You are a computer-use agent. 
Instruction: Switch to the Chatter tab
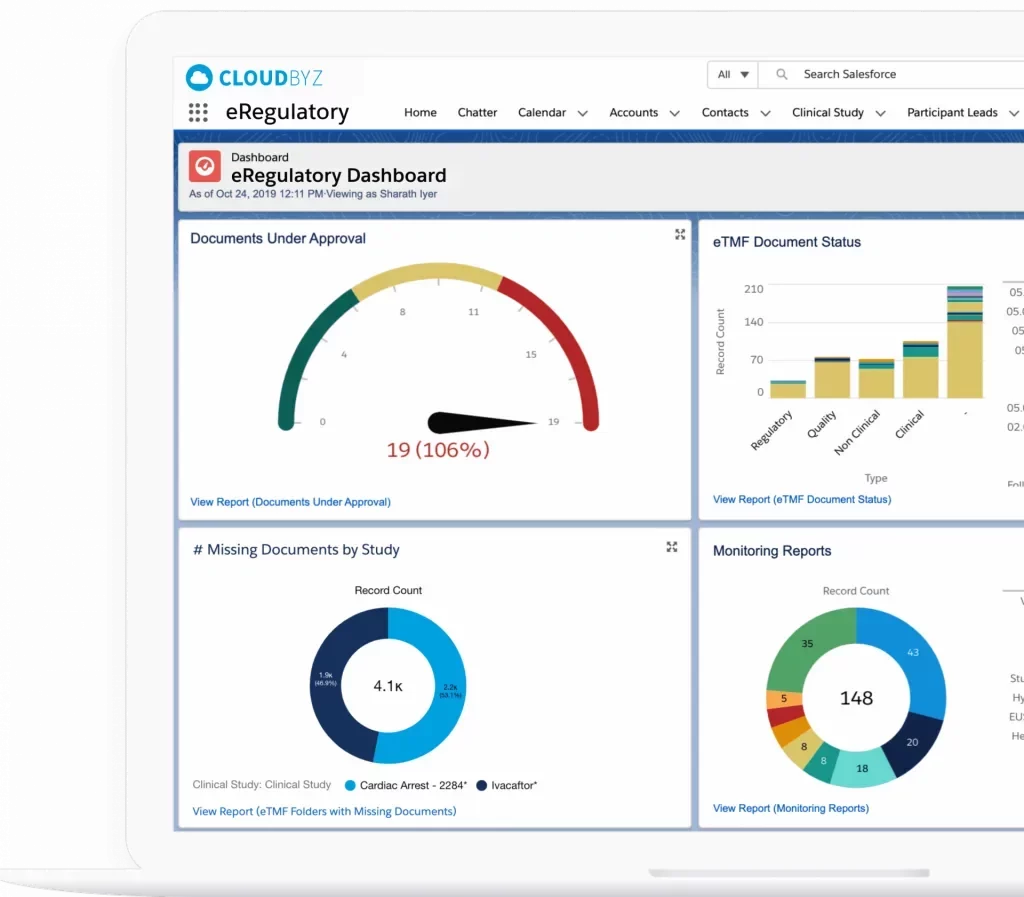tap(477, 113)
